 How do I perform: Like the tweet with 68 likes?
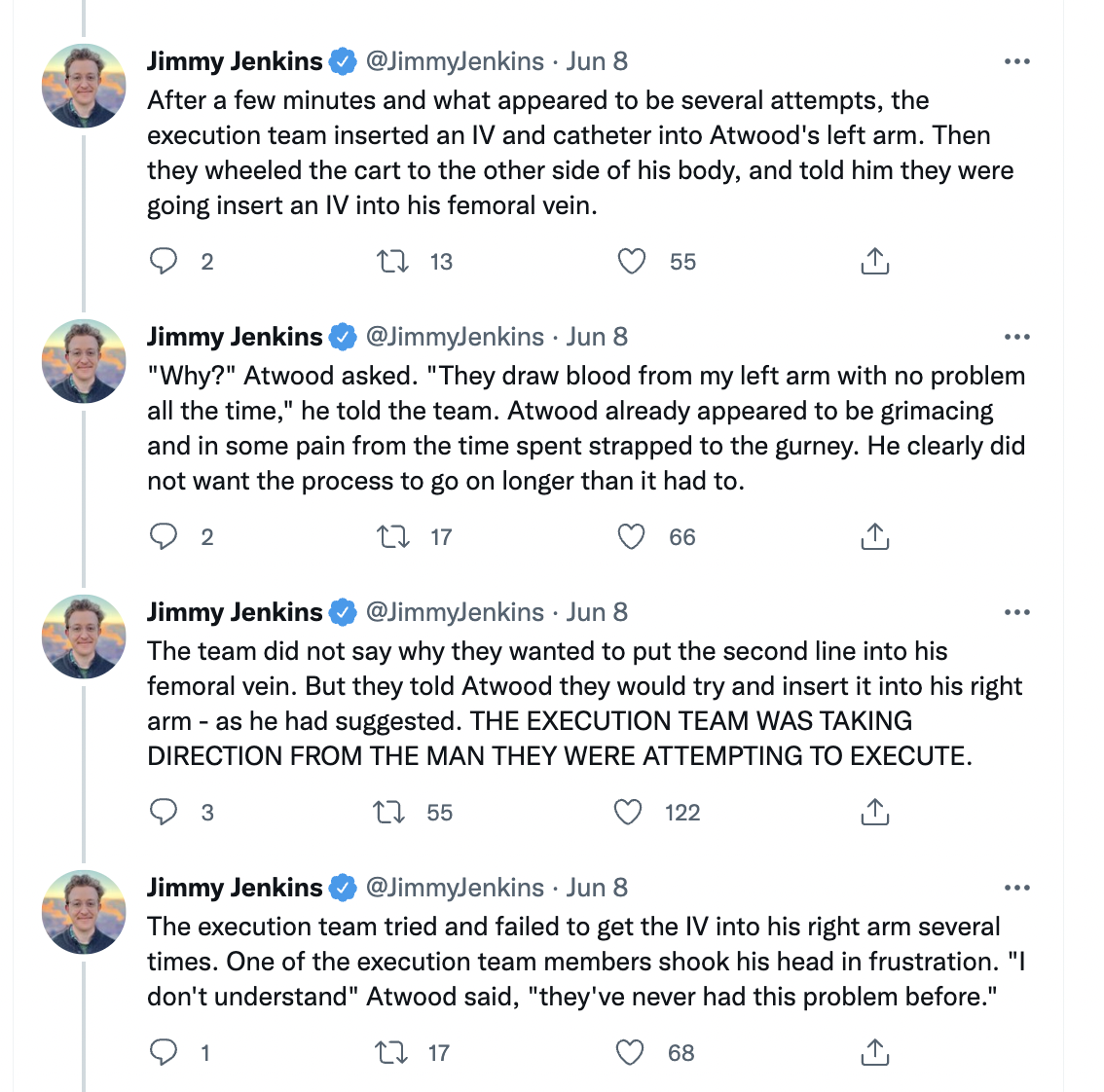[631, 1052]
